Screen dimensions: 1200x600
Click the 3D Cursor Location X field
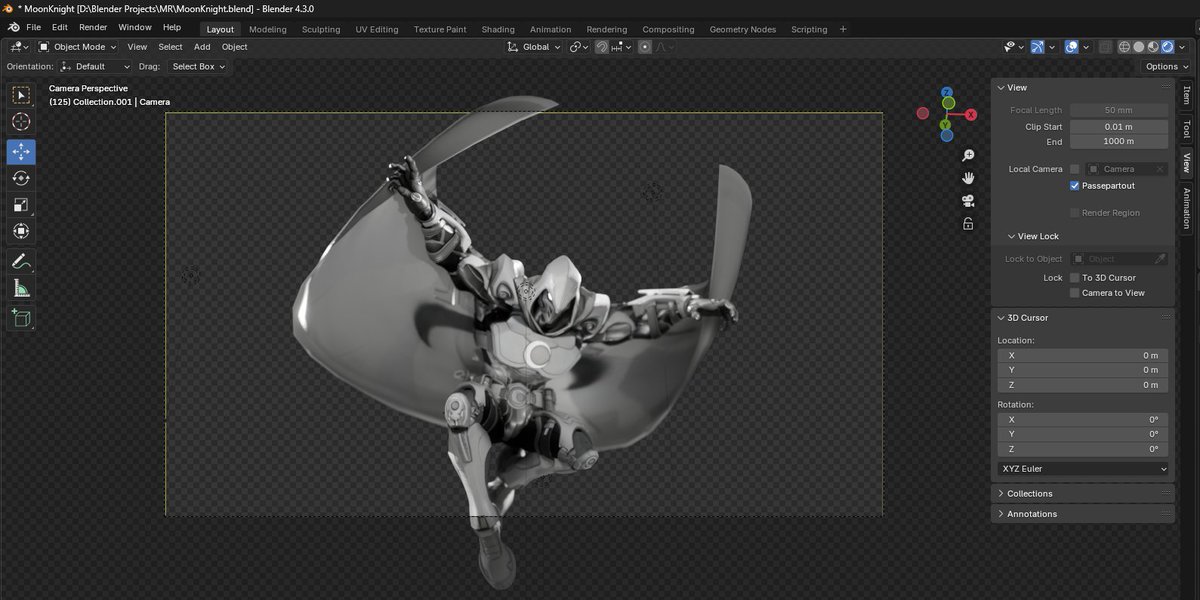pyautogui.click(x=1083, y=355)
